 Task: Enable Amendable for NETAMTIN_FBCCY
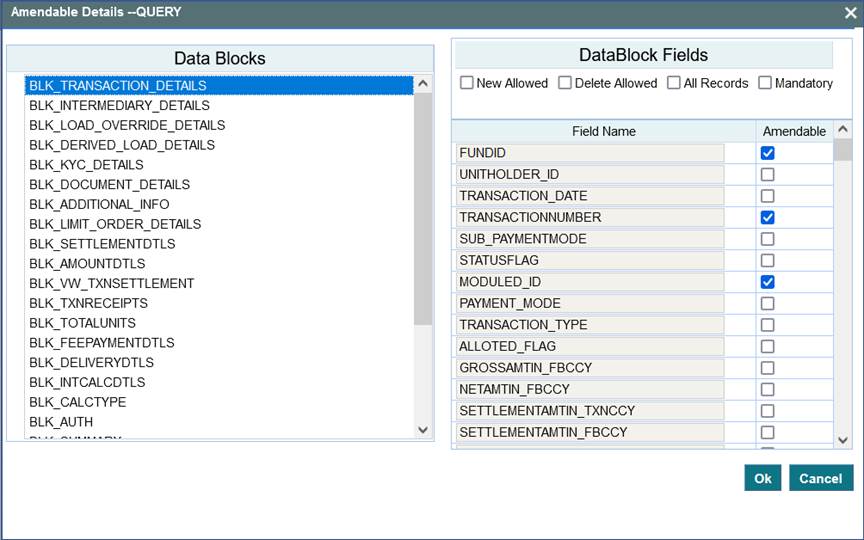pyautogui.click(x=768, y=390)
